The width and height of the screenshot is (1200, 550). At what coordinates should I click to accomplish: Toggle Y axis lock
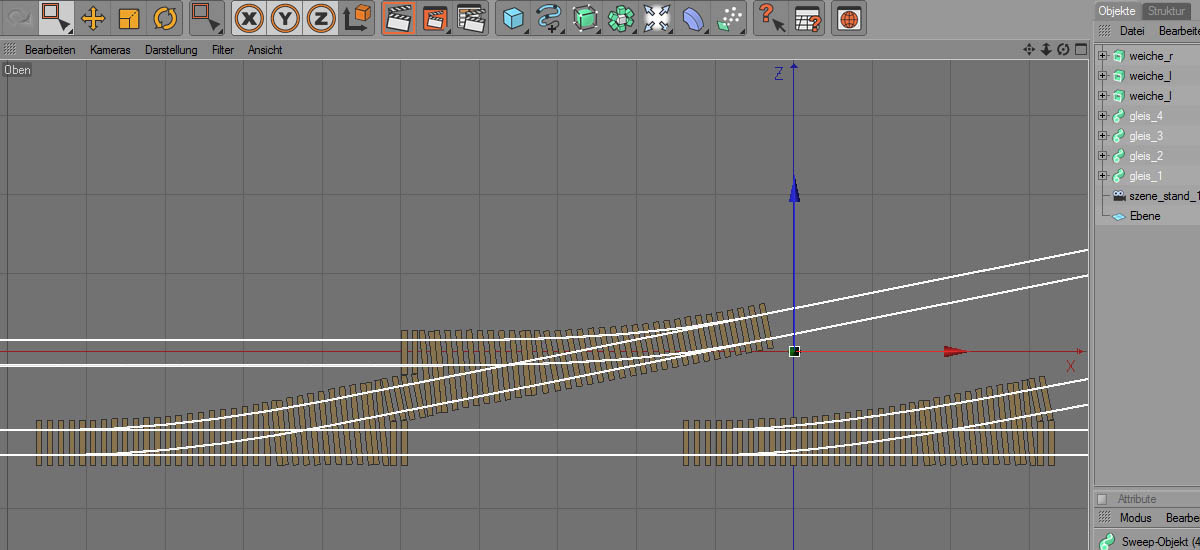[285, 18]
